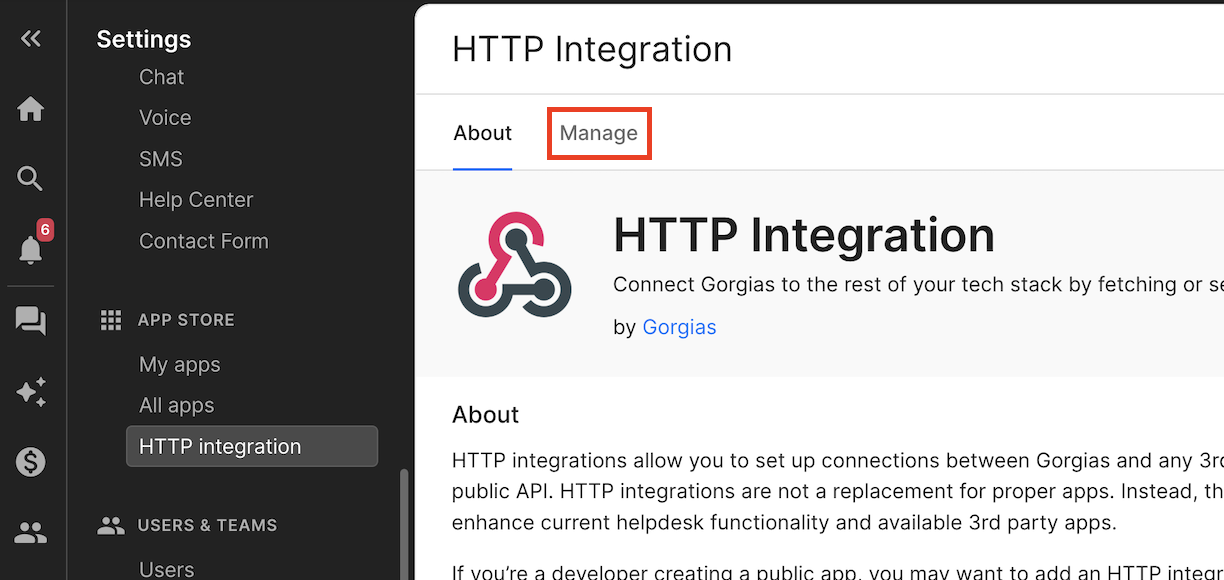The width and height of the screenshot is (1224, 580).
Task: Click the Users & Teams people icon
Action: [111, 525]
